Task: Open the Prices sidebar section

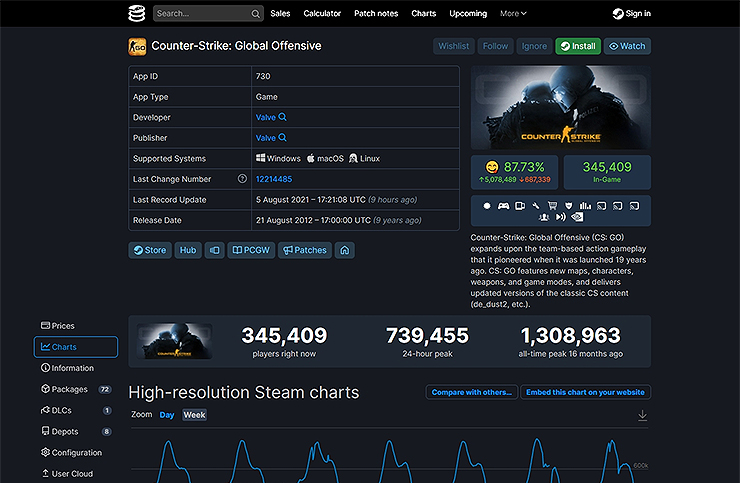Action: tap(58, 326)
